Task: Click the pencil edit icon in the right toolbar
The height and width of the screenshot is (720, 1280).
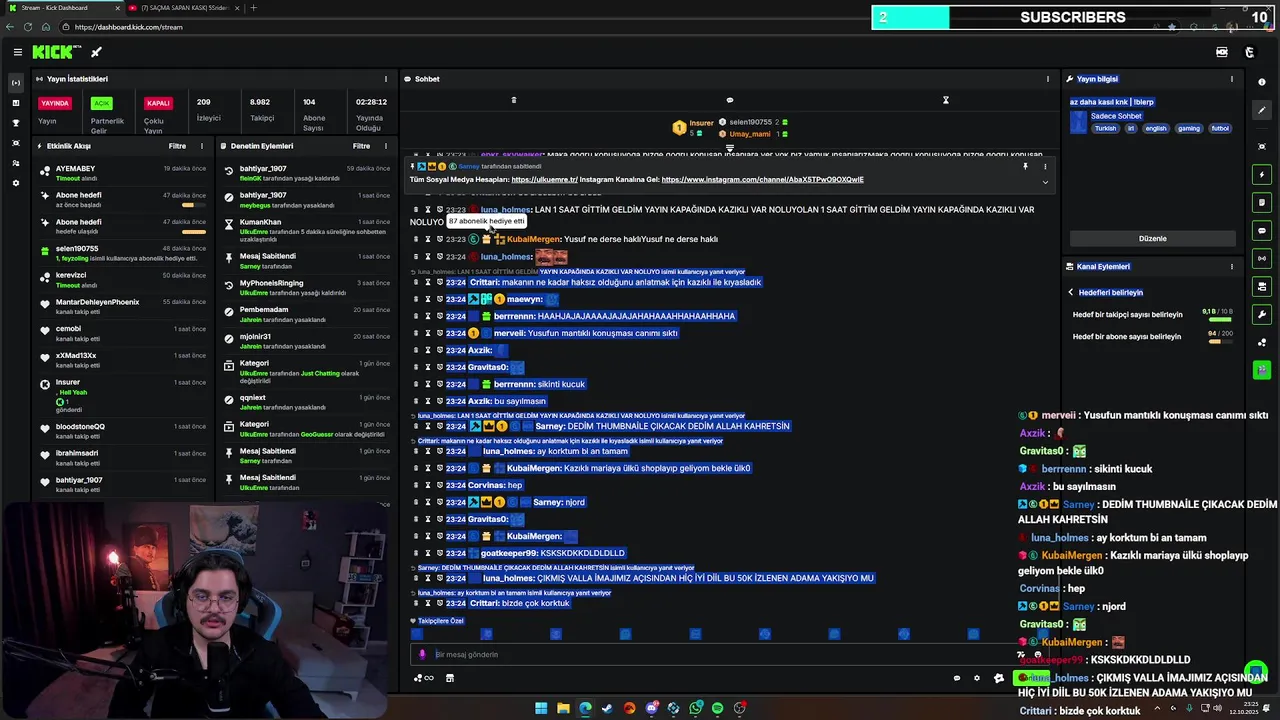Action: 1262,111
